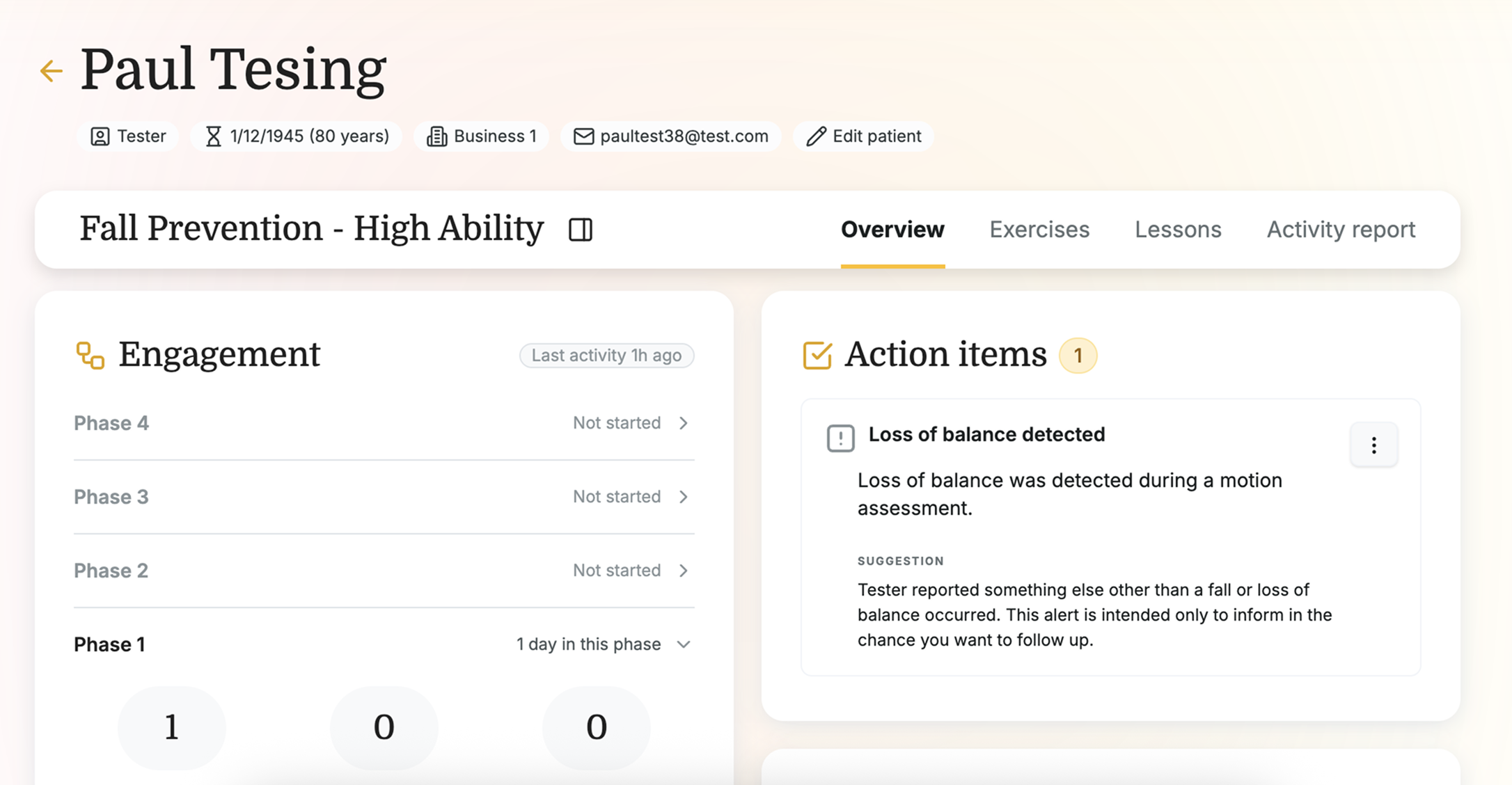This screenshot has height=785, width=1512.
Task: Click the Tester profile chip
Action: click(128, 136)
